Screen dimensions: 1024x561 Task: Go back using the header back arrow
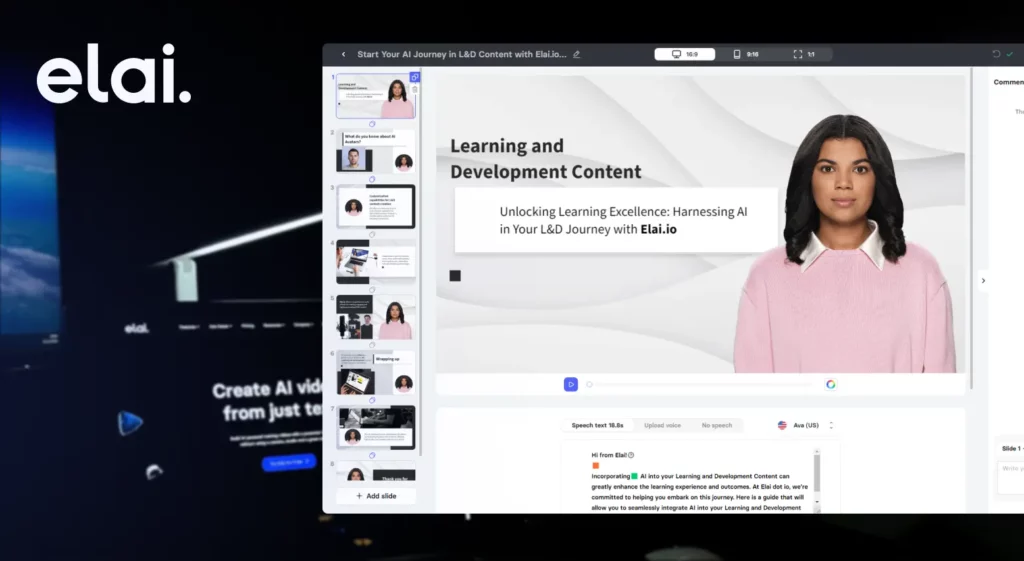pos(344,54)
